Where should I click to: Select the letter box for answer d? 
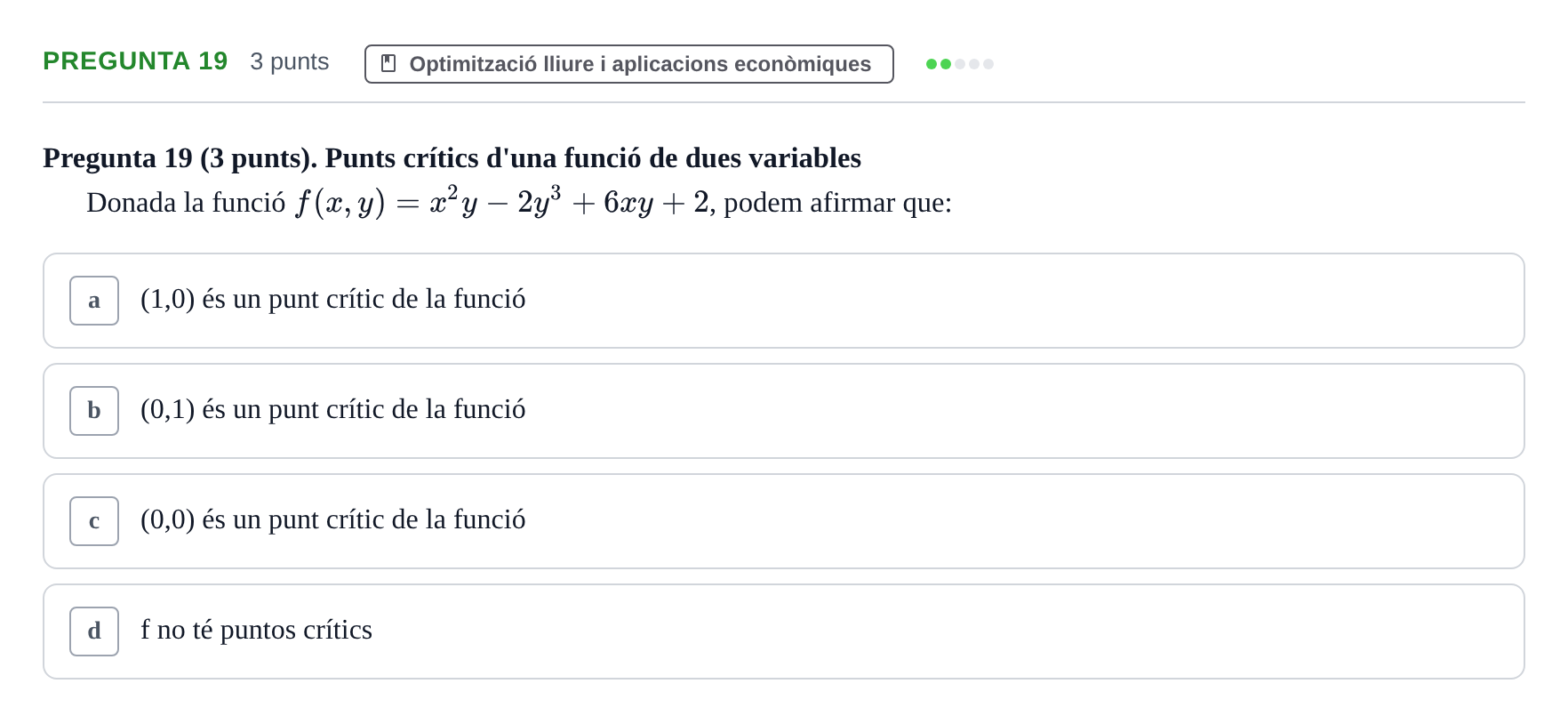[x=94, y=631]
